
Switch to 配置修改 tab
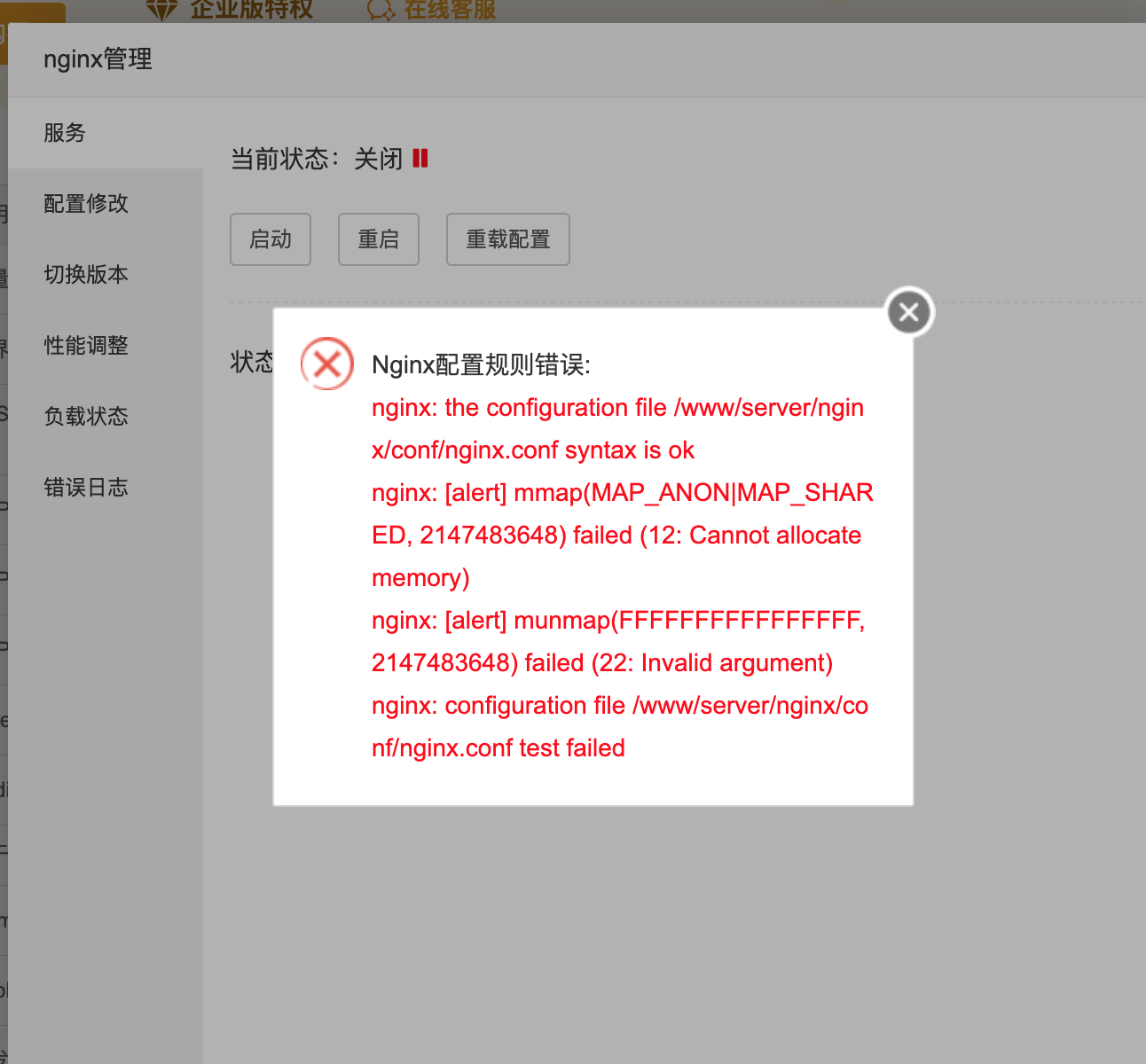106,204
